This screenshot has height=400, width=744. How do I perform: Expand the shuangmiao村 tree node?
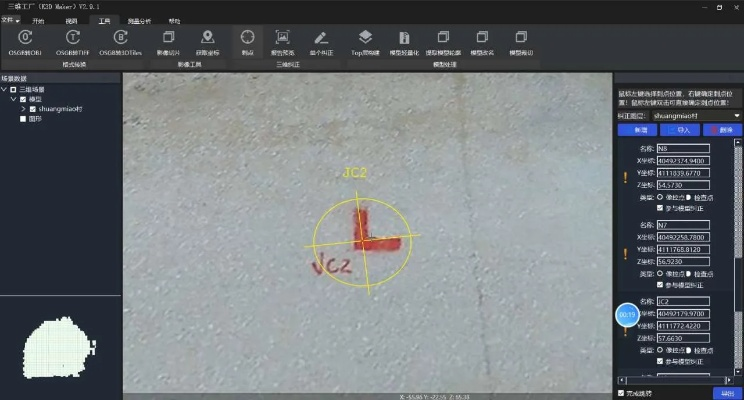24,109
